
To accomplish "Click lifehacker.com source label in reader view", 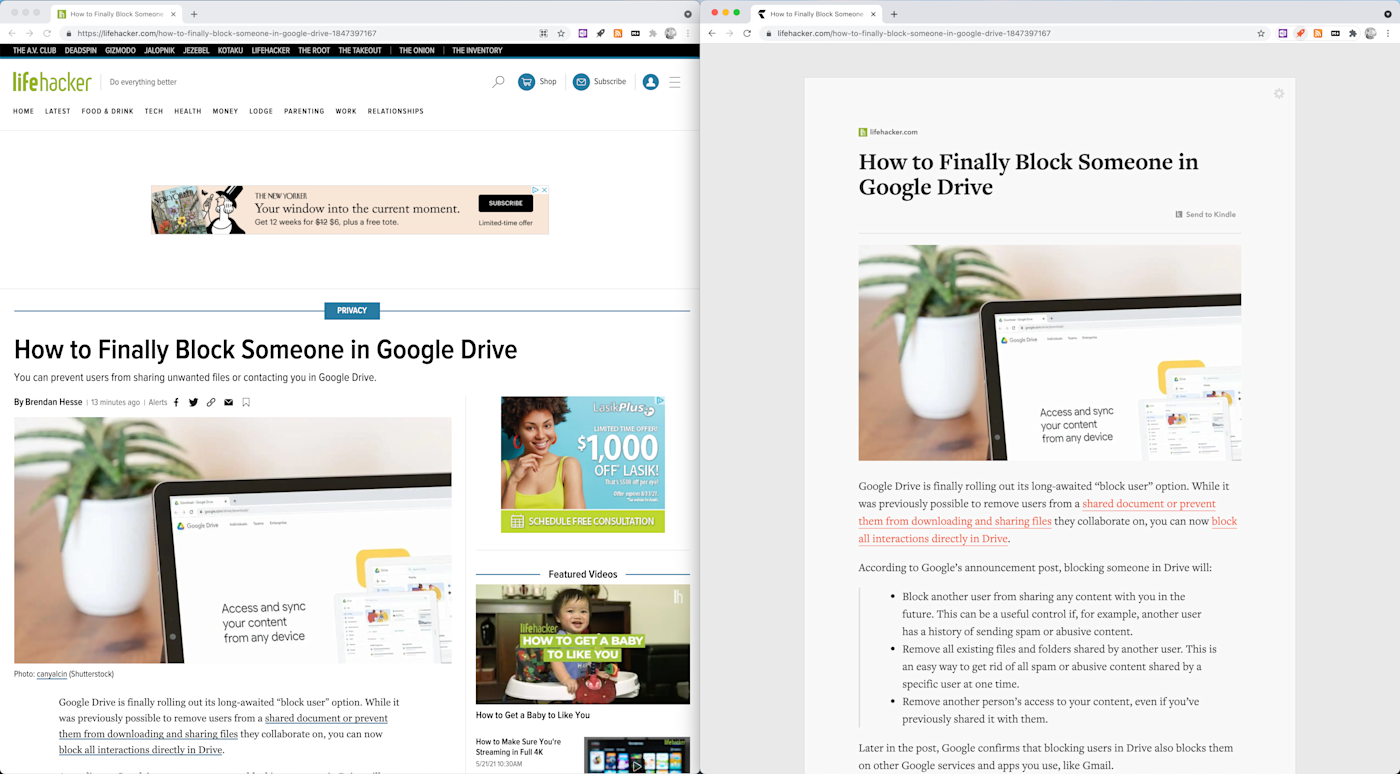I will click(x=893, y=132).
